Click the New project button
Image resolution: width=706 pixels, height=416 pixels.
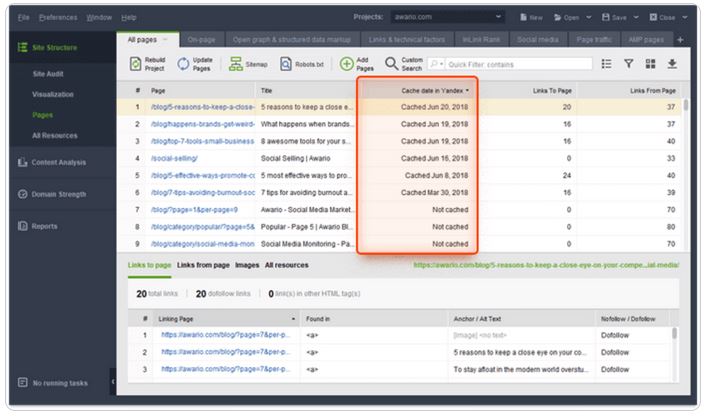pyautogui.click(x=531, y=17)
